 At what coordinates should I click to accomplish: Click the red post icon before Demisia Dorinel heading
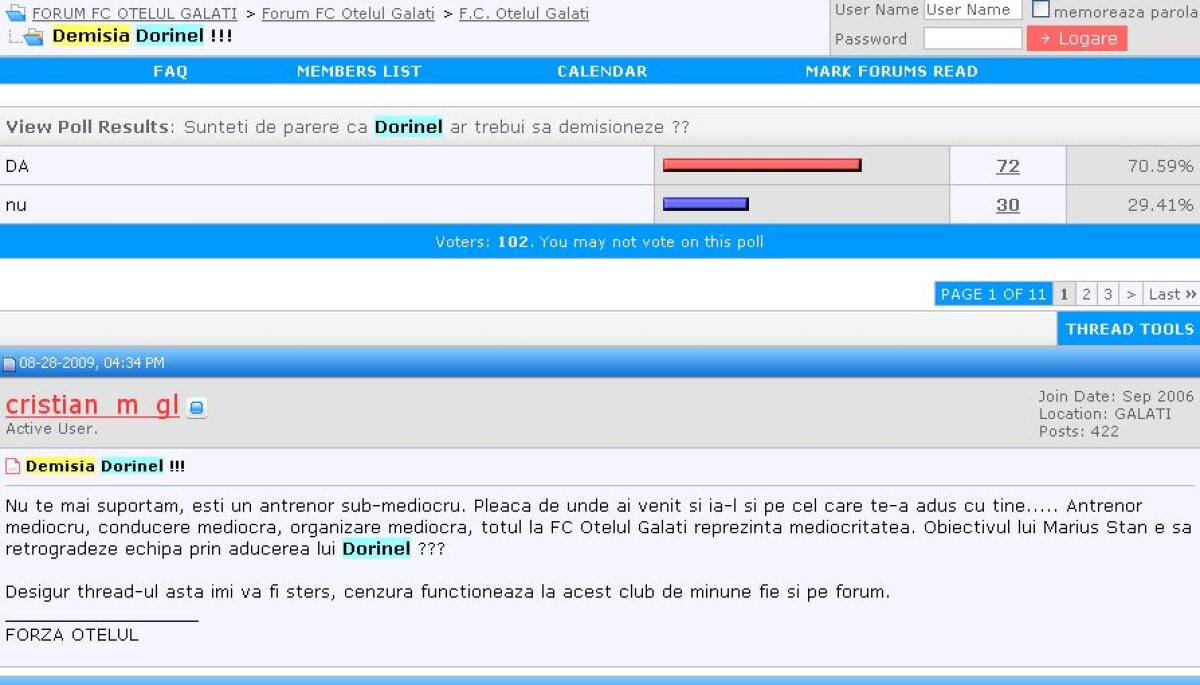click(11, 465)
